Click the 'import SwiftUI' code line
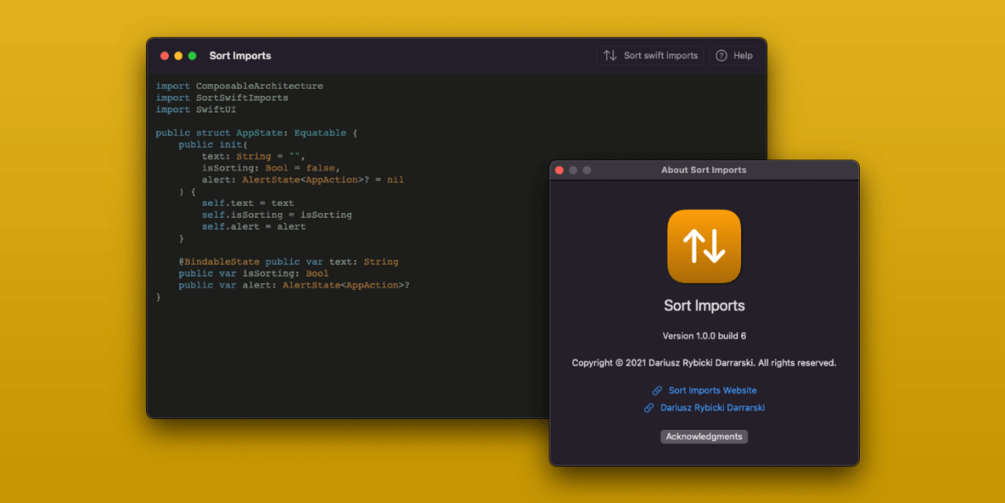The height and width of the screenshot is (503, 1005). (x=195, y=110)
